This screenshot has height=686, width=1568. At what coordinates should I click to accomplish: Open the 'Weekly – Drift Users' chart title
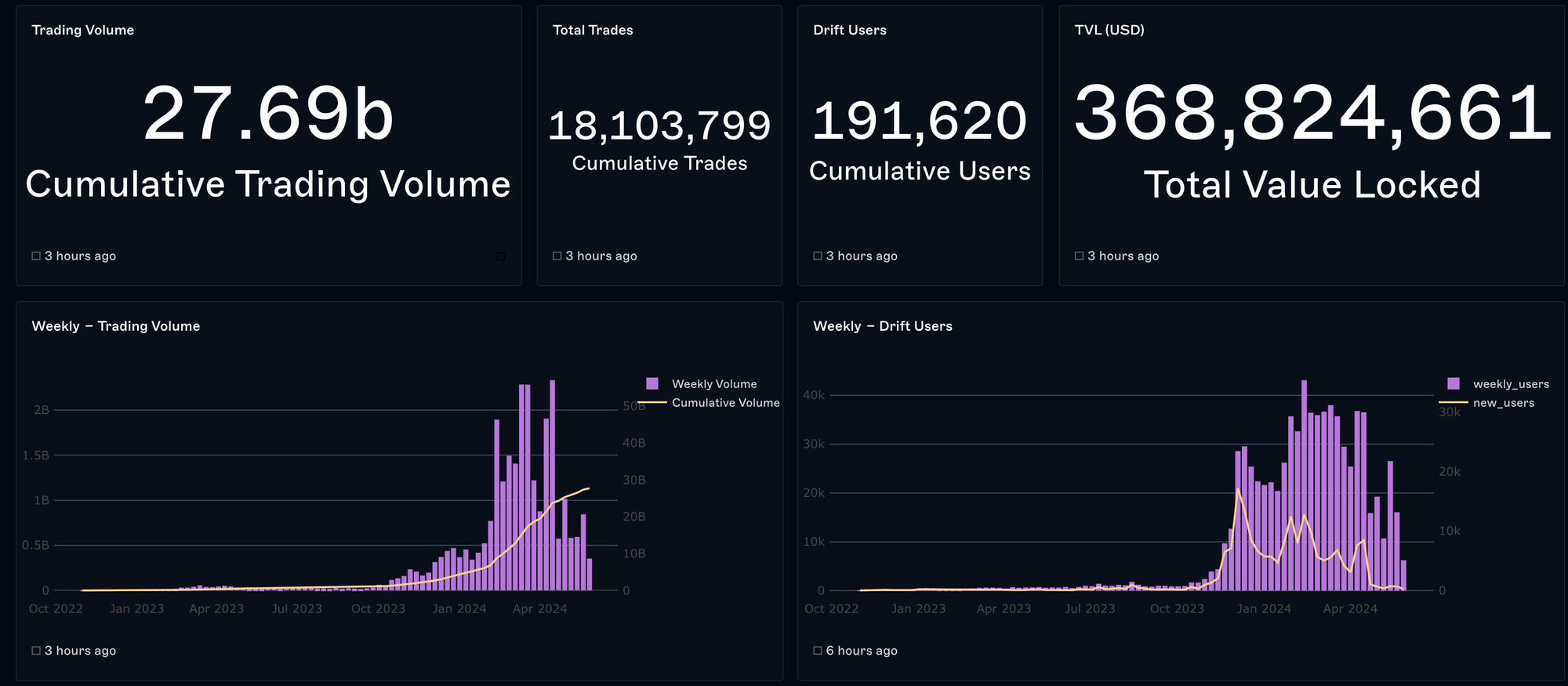click(x=882, y=326)
